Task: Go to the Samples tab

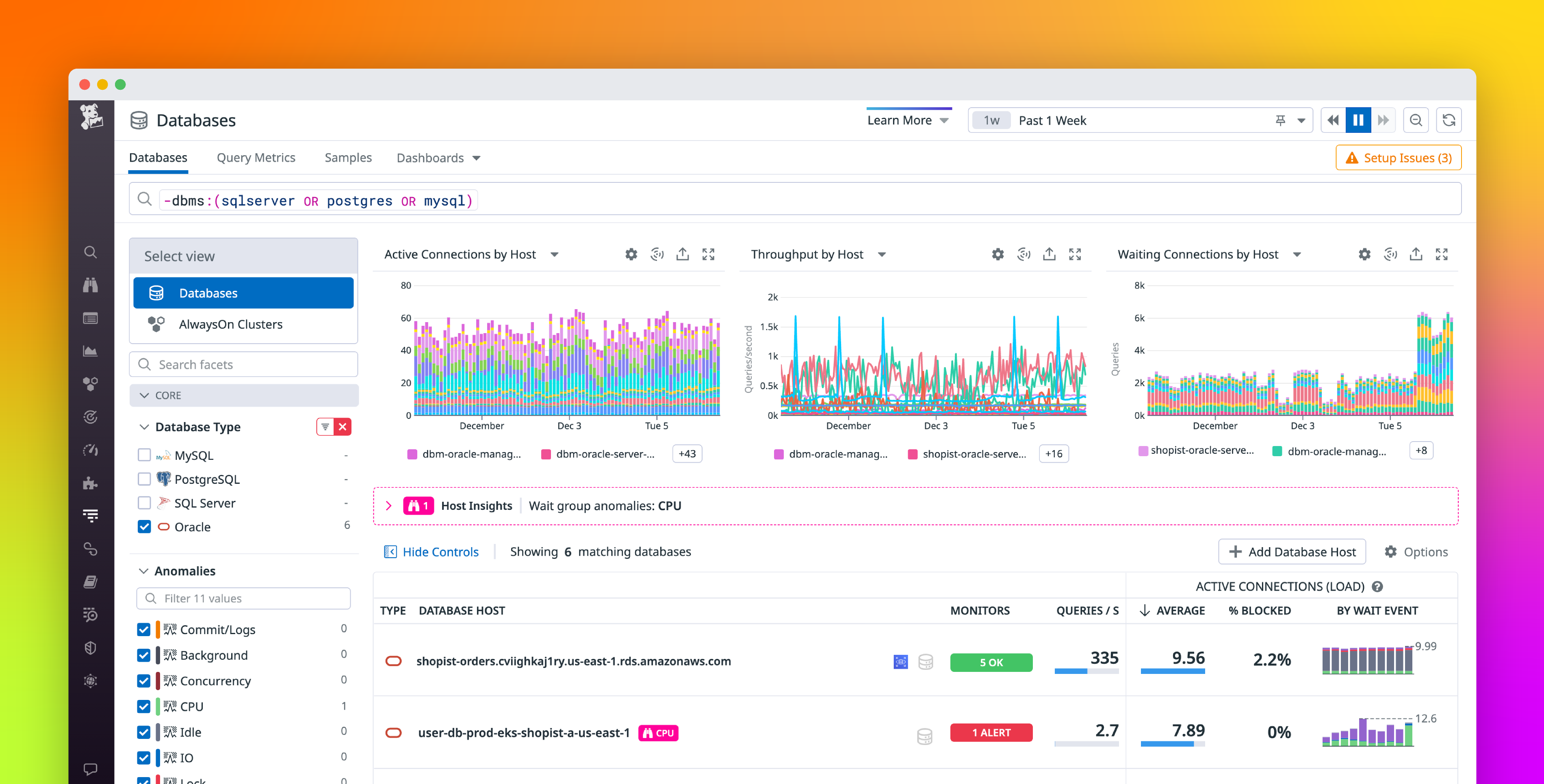Action: coord(348,158)
